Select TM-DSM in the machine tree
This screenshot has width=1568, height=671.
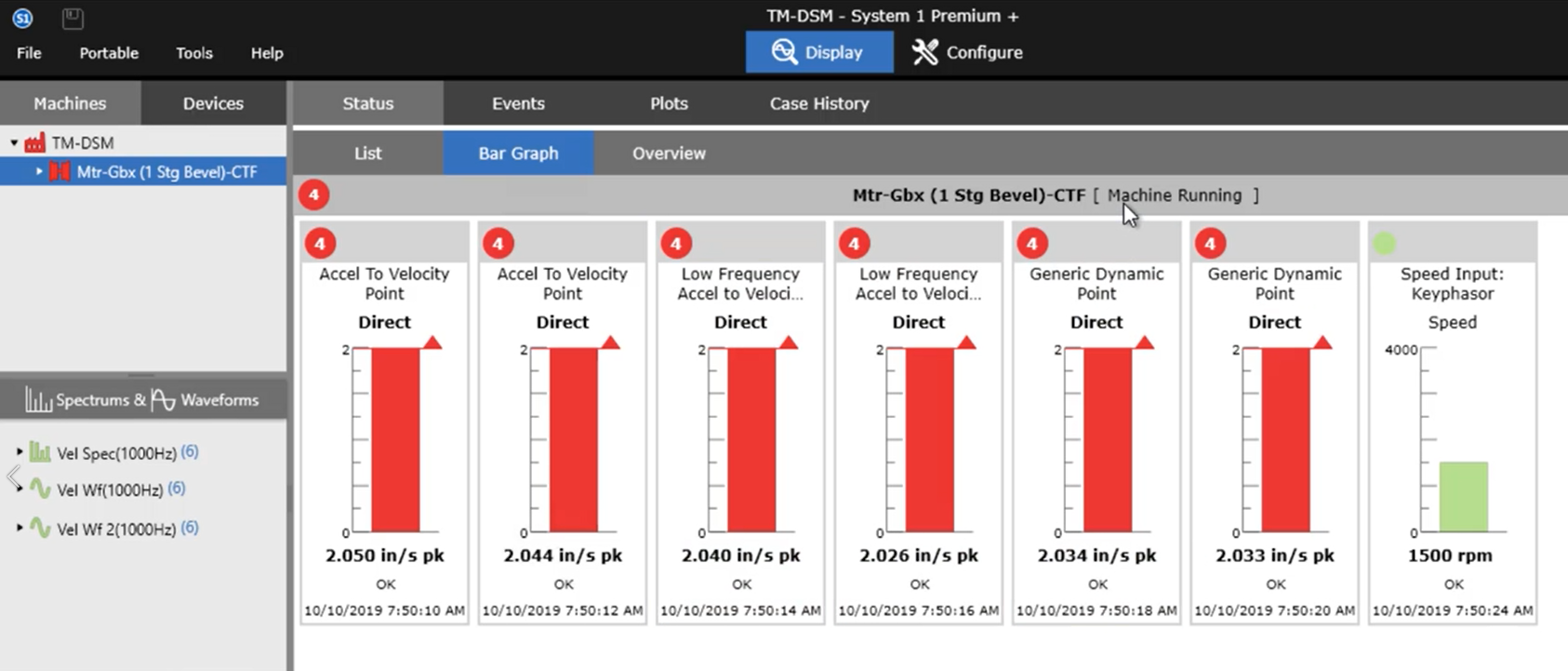click(x=83, y=143)
